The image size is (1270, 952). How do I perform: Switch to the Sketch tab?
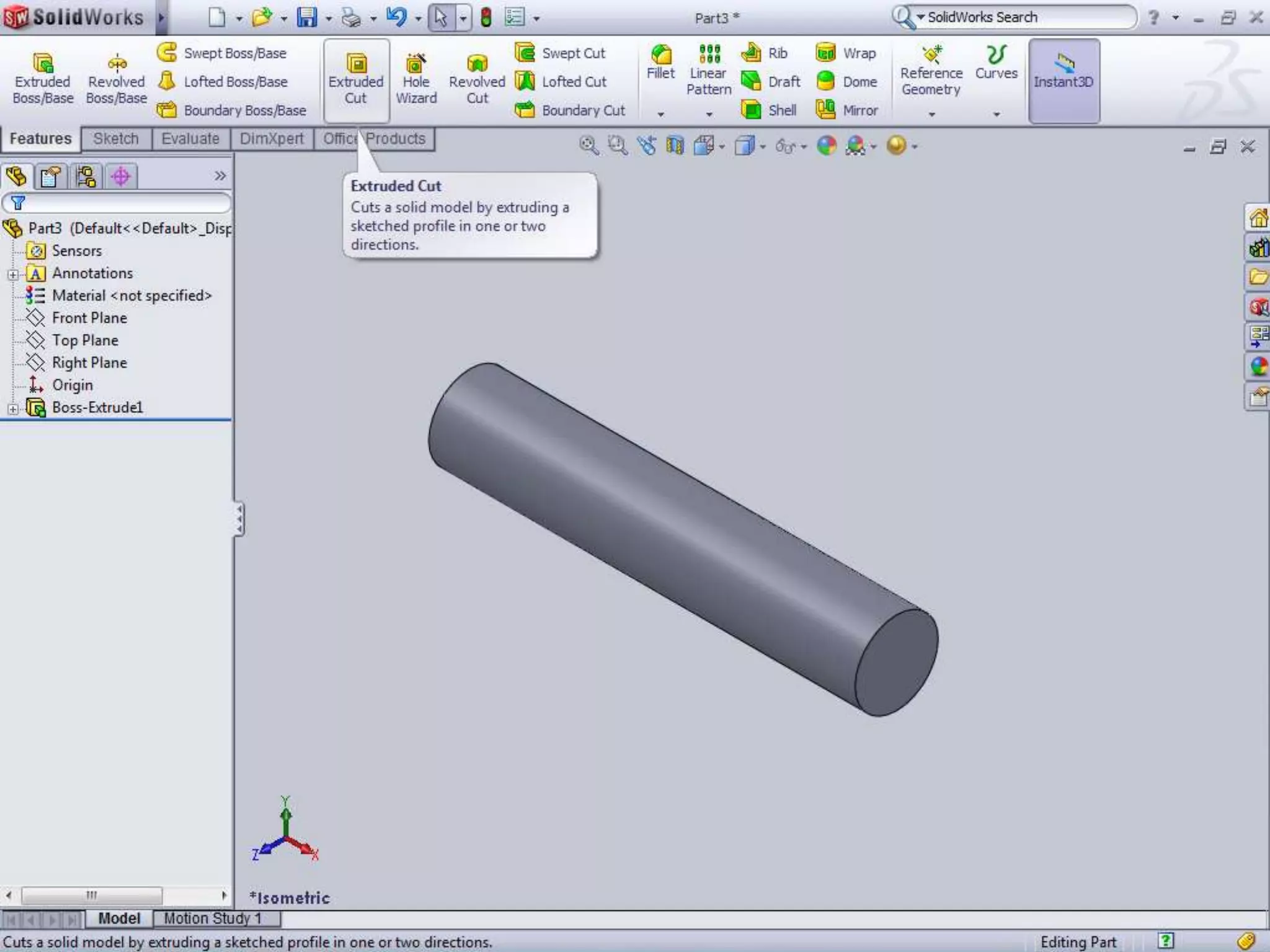coord(116,139)
